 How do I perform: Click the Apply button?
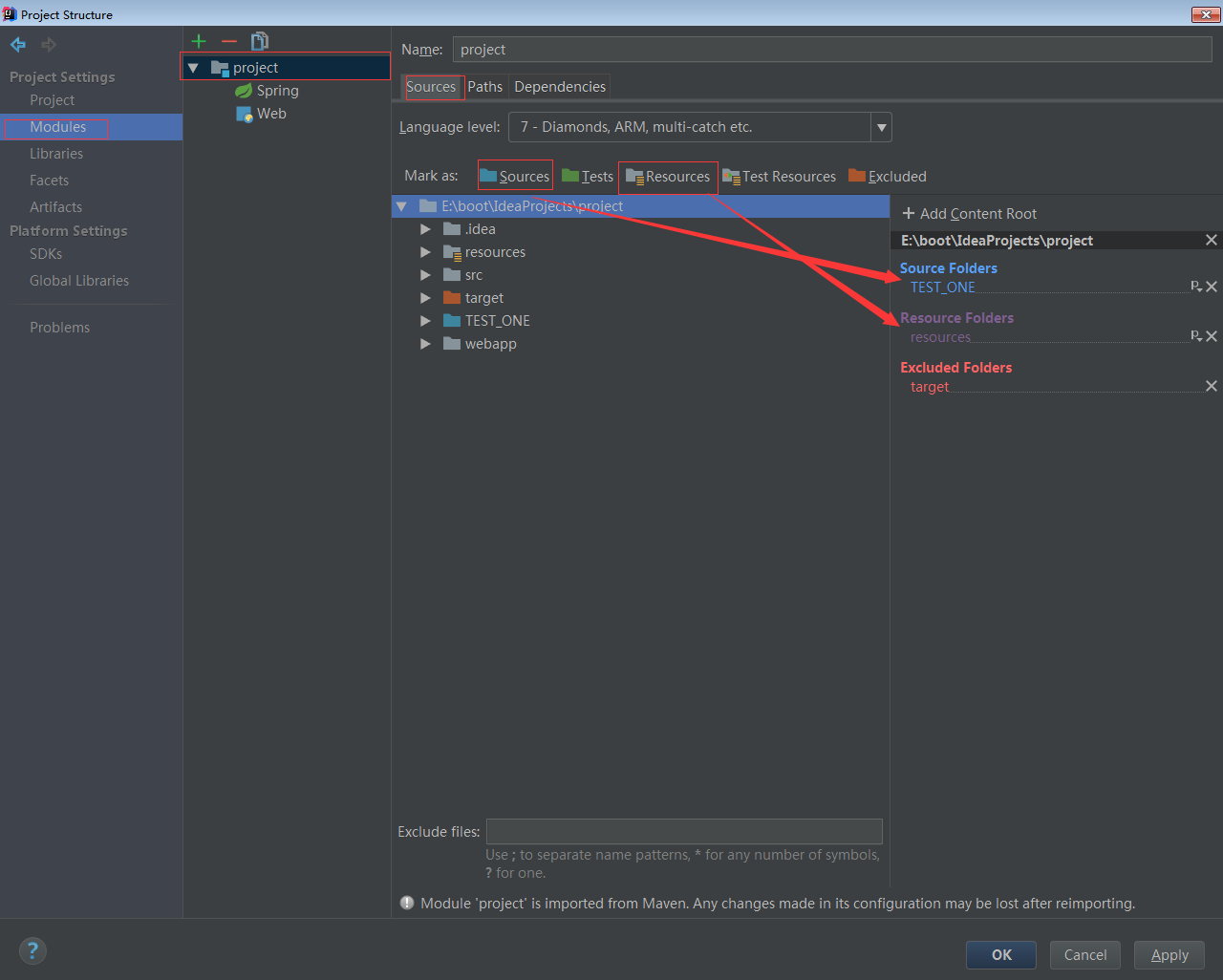(x=1169, y=954)
